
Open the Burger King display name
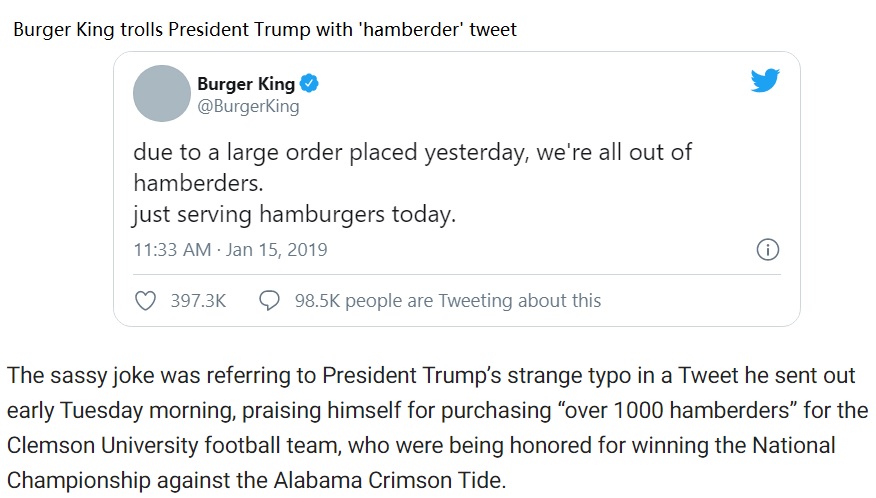(x=245, y=84)
